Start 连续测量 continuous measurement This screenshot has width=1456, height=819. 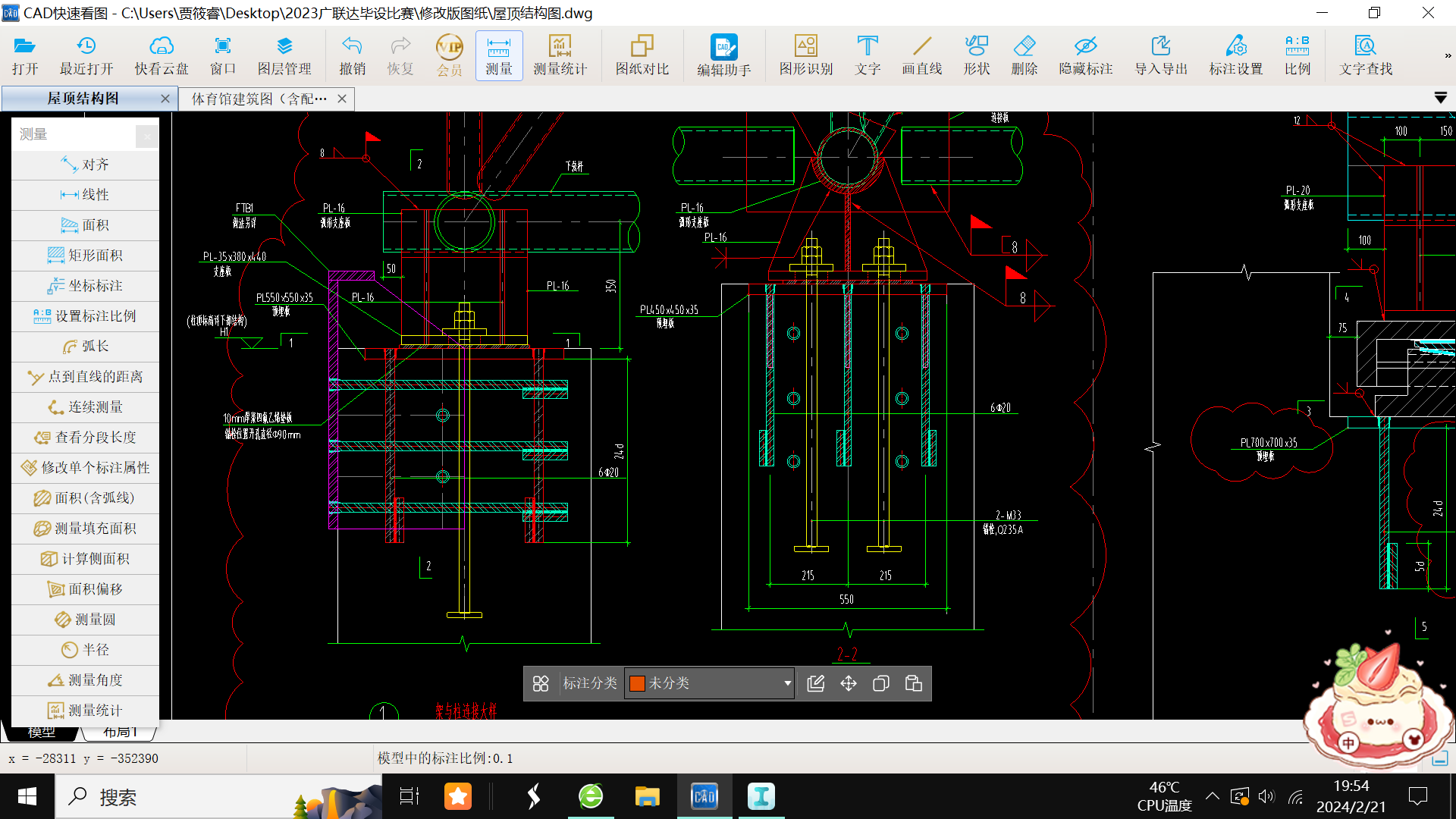point(86,407)
